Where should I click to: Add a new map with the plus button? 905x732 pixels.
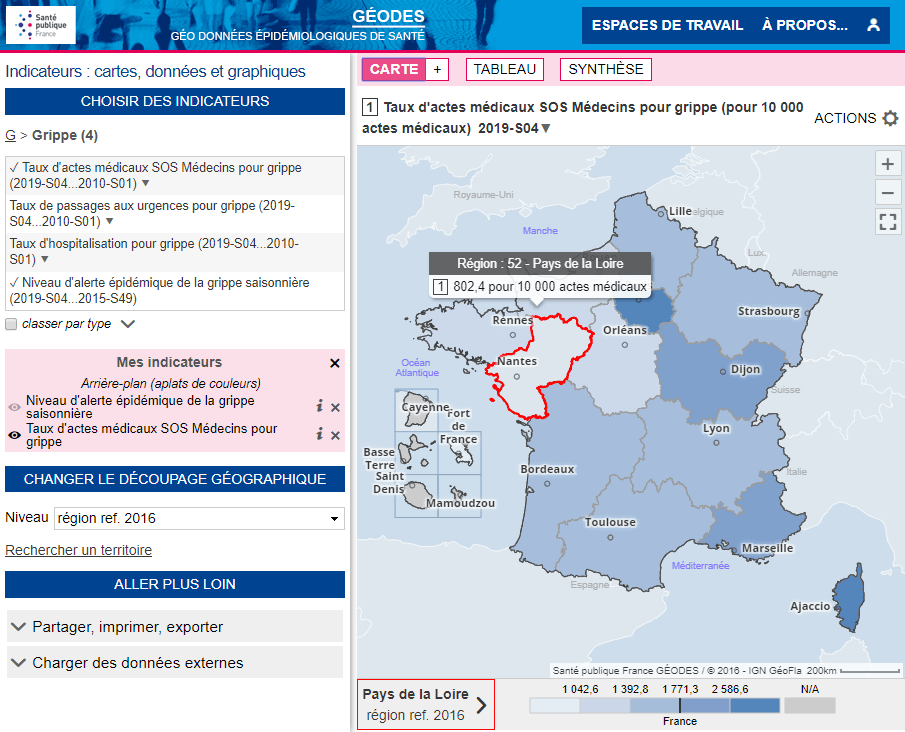(437, 69)
